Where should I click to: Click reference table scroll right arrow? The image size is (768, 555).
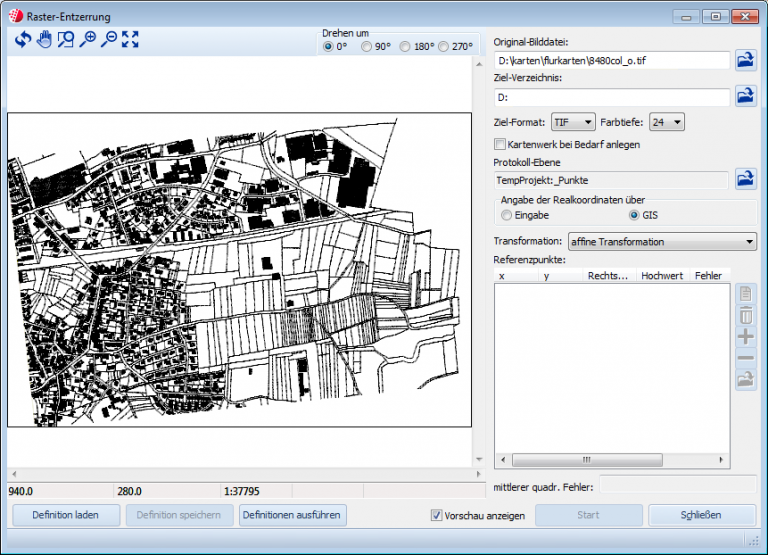coord(721,460)
